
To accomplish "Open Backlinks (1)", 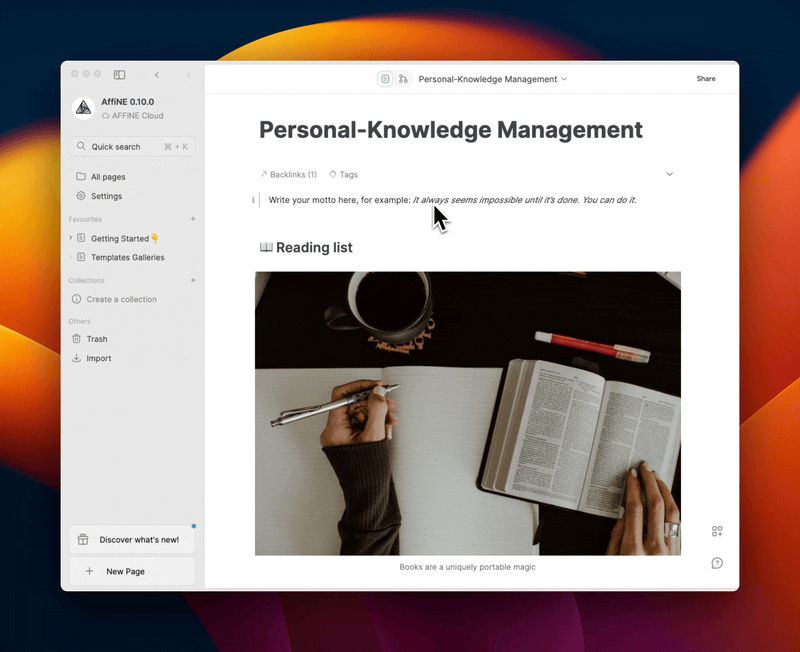I will click(x=289, y=174).
